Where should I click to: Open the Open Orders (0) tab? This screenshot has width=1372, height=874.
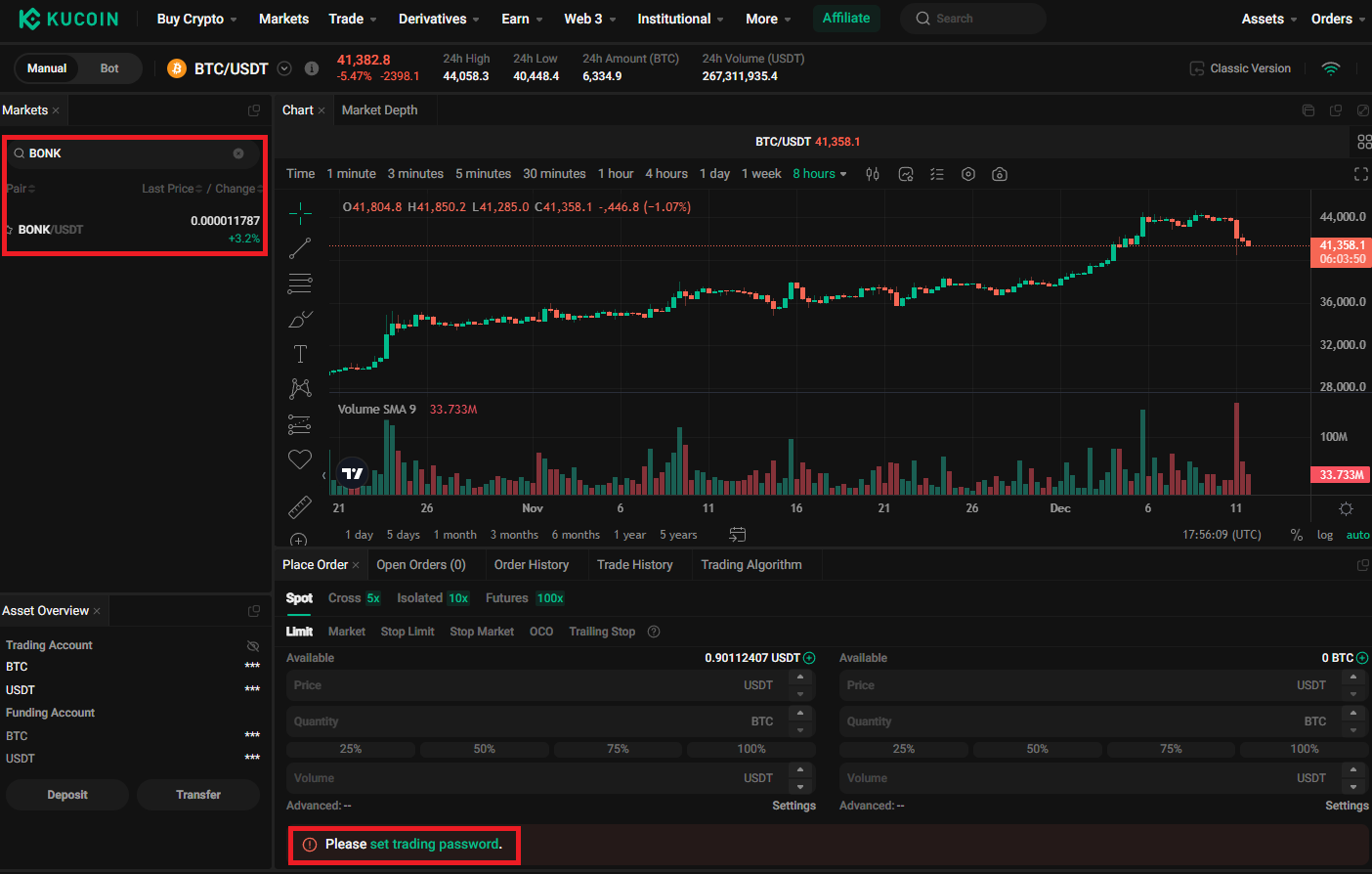(421, 565)
